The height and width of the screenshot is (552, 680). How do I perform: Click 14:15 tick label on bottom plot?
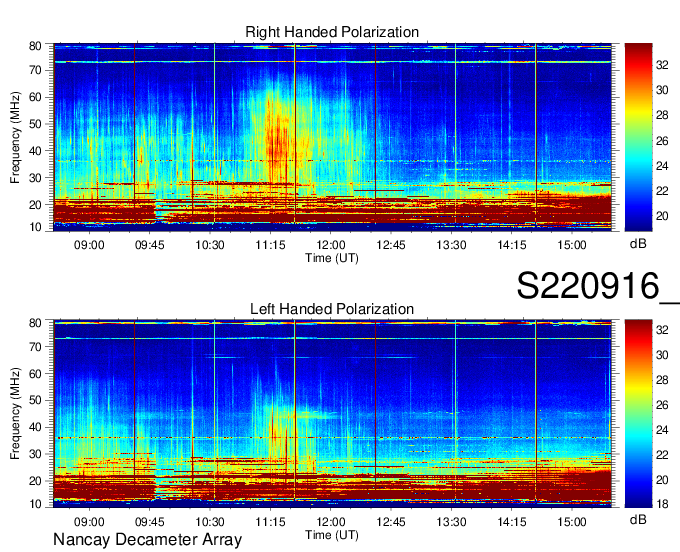point(511,522)
